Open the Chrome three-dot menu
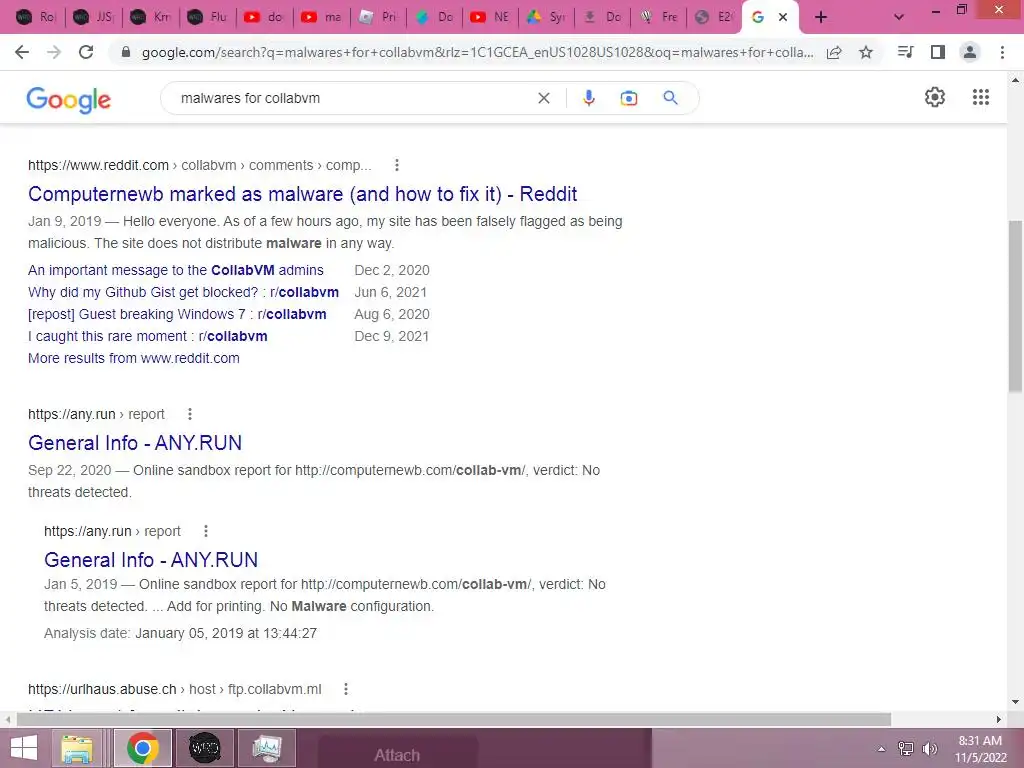 point(1002,52)
